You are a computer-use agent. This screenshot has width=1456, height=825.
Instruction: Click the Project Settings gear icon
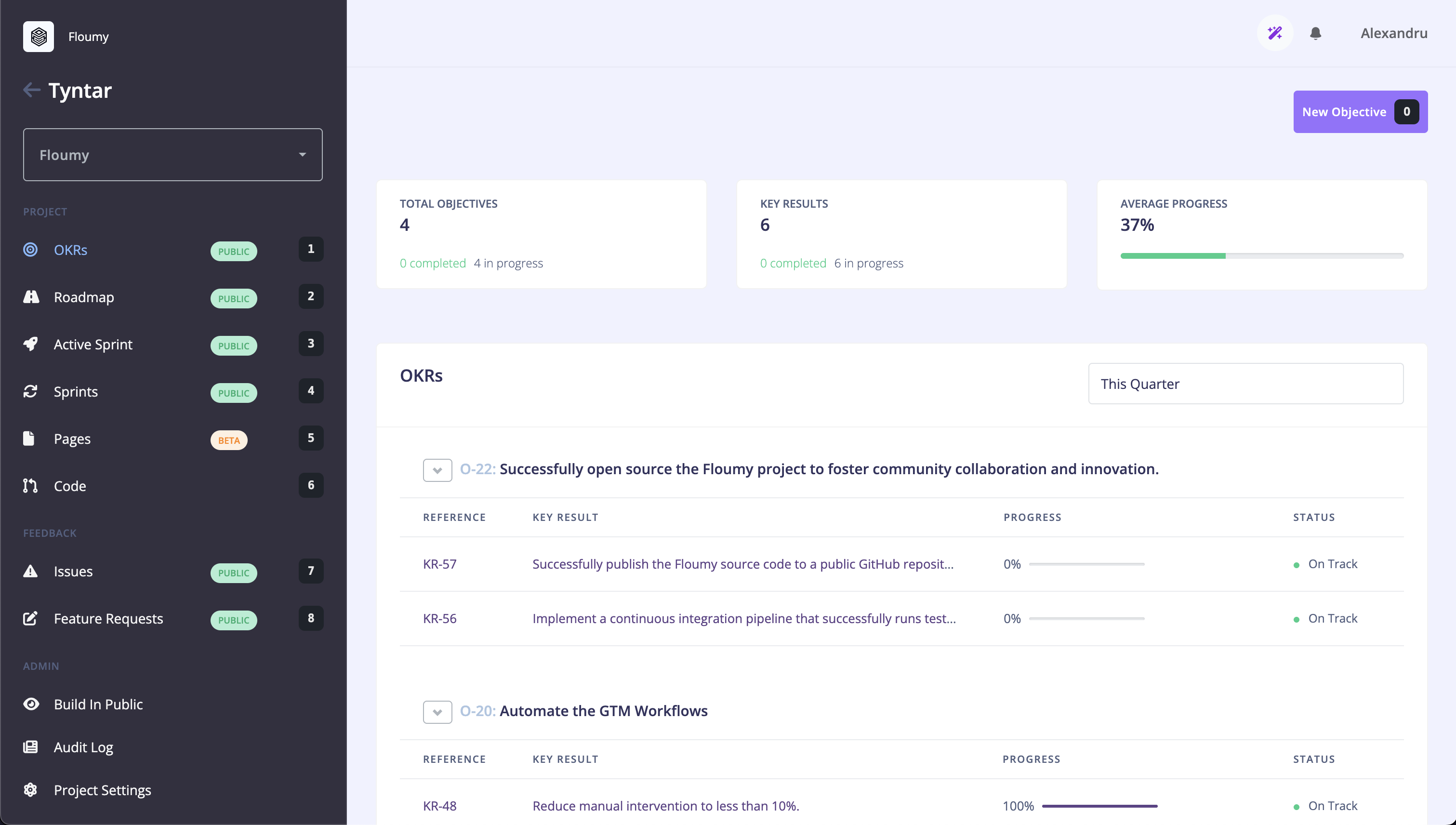30,790
